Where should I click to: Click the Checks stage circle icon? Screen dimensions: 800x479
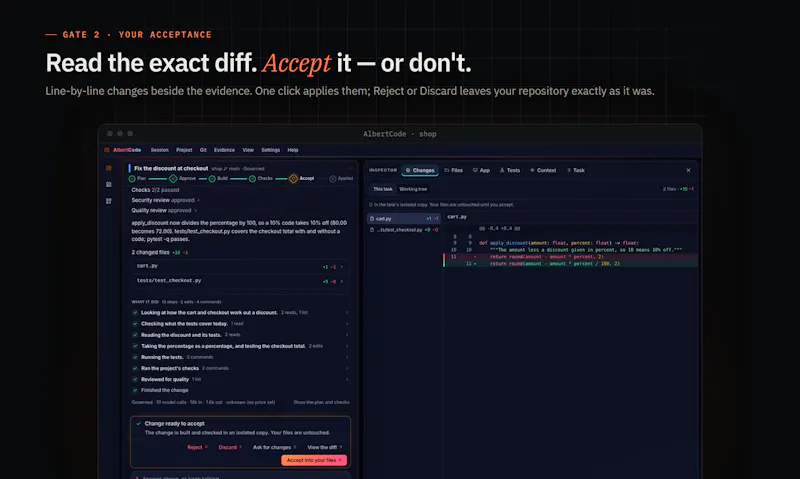coord(252,179)
